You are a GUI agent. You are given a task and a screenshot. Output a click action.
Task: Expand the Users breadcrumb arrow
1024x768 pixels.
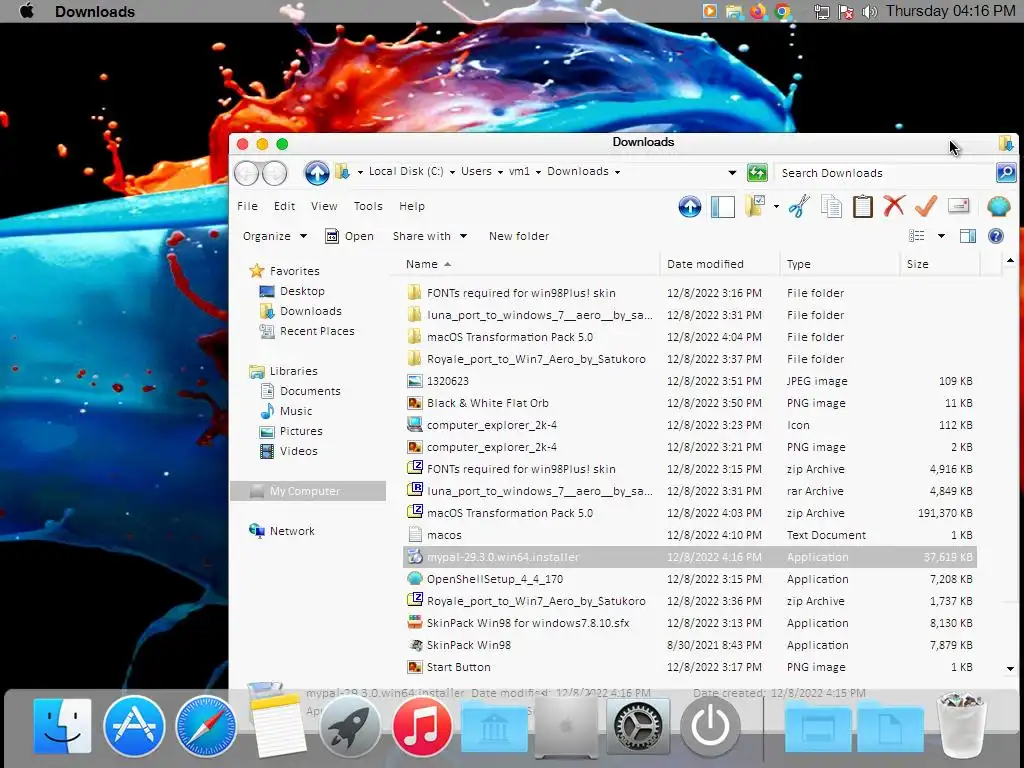tap(500, 172)
